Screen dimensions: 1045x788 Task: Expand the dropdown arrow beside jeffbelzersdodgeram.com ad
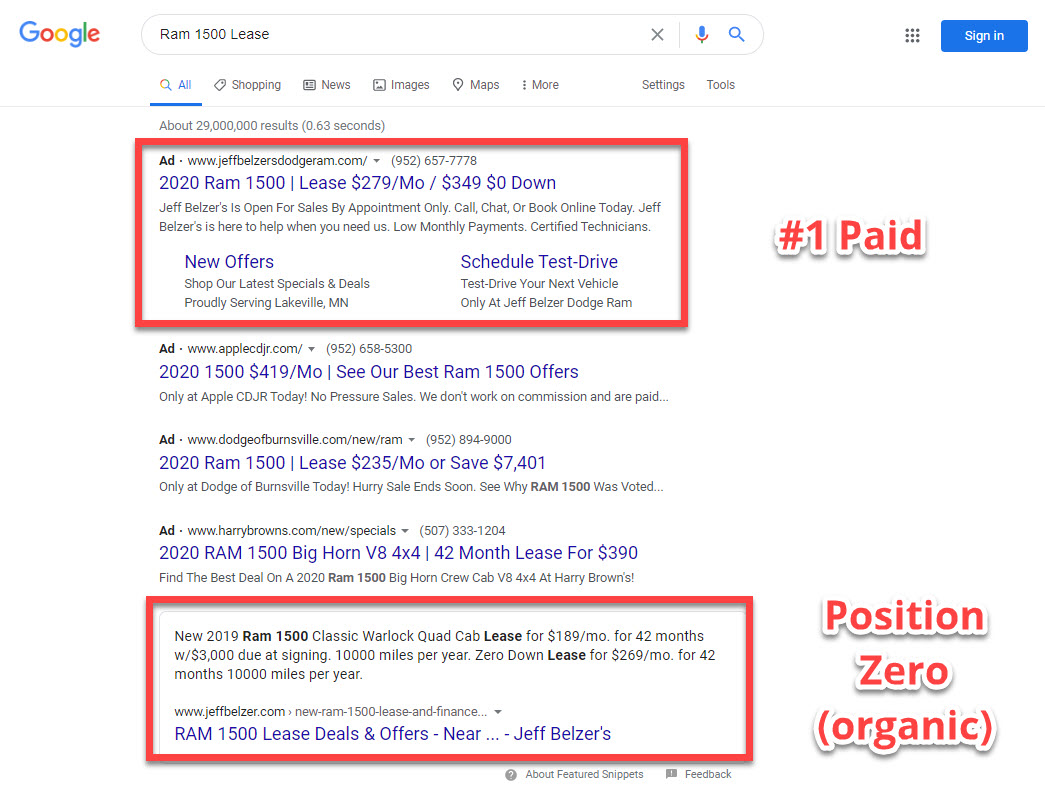pyautogui.click(x=377, y=161)
